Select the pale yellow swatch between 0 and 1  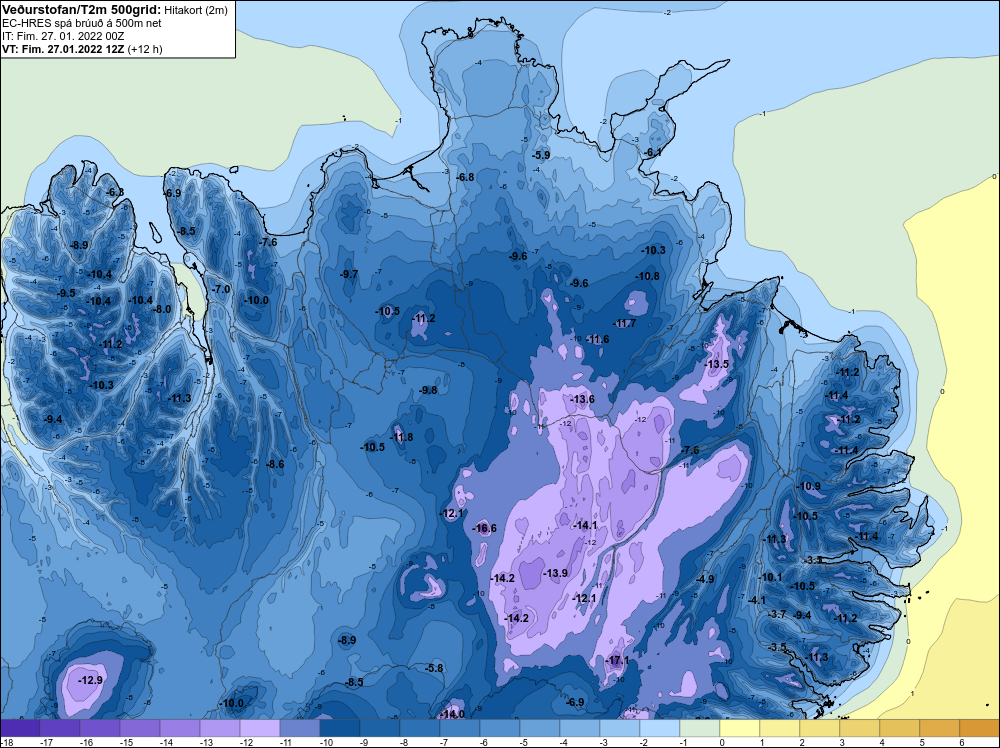coord(740,728)
